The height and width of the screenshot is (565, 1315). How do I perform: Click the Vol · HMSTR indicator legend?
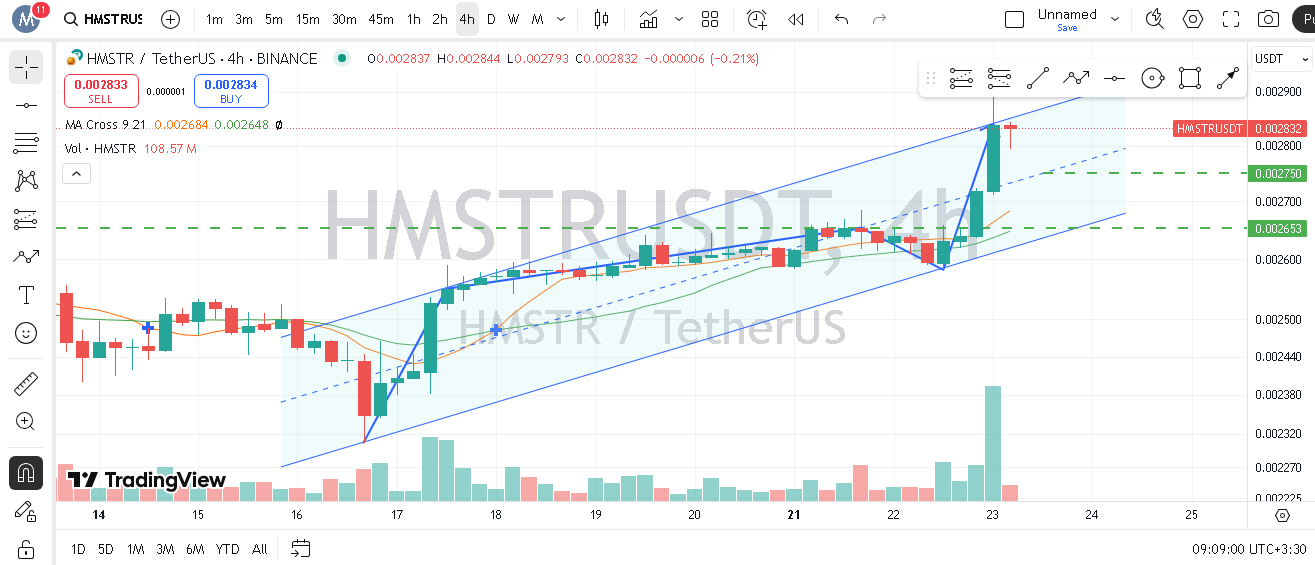100,148
